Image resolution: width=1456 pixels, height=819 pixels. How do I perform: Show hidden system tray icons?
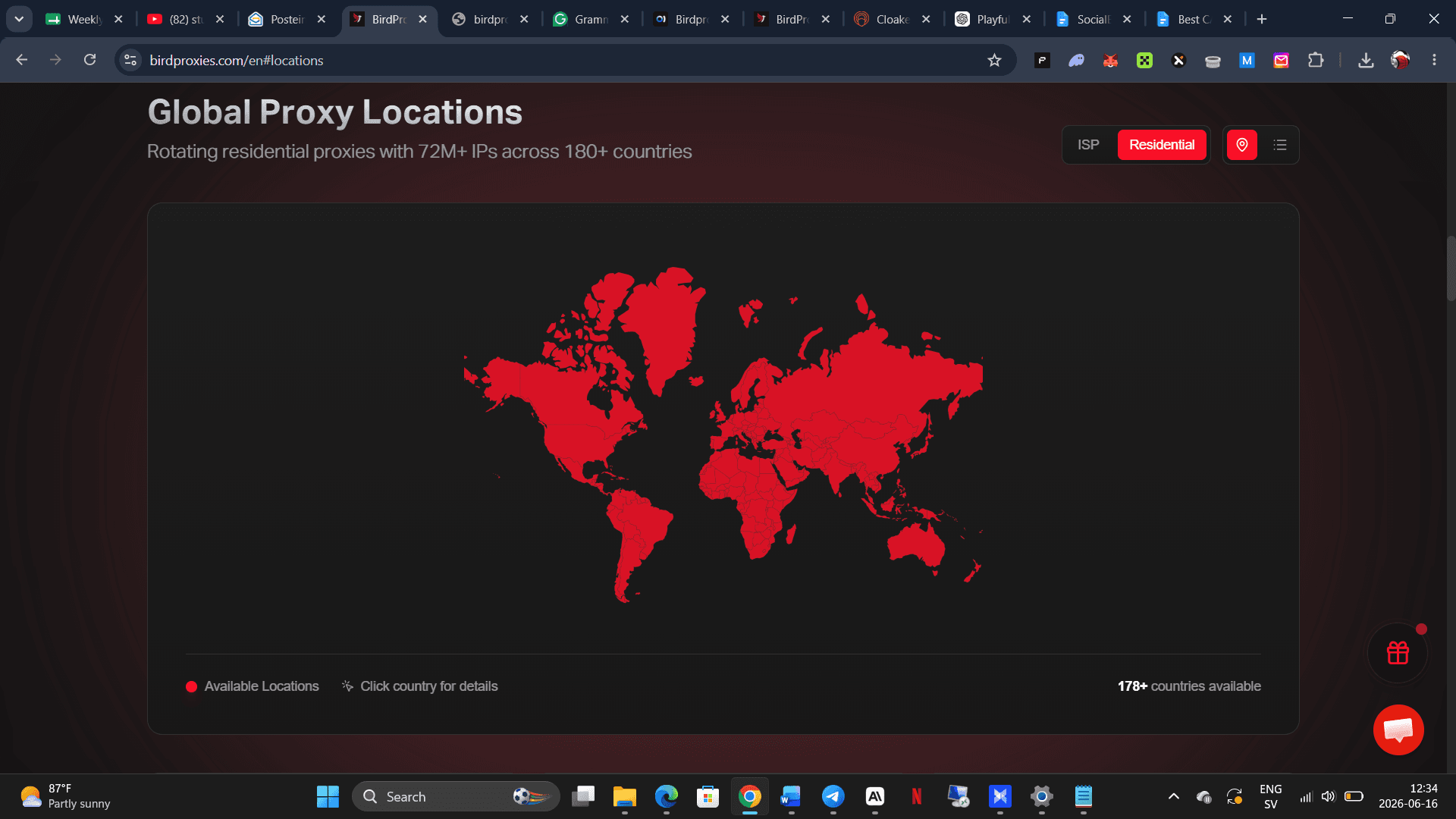[1173, 796]
